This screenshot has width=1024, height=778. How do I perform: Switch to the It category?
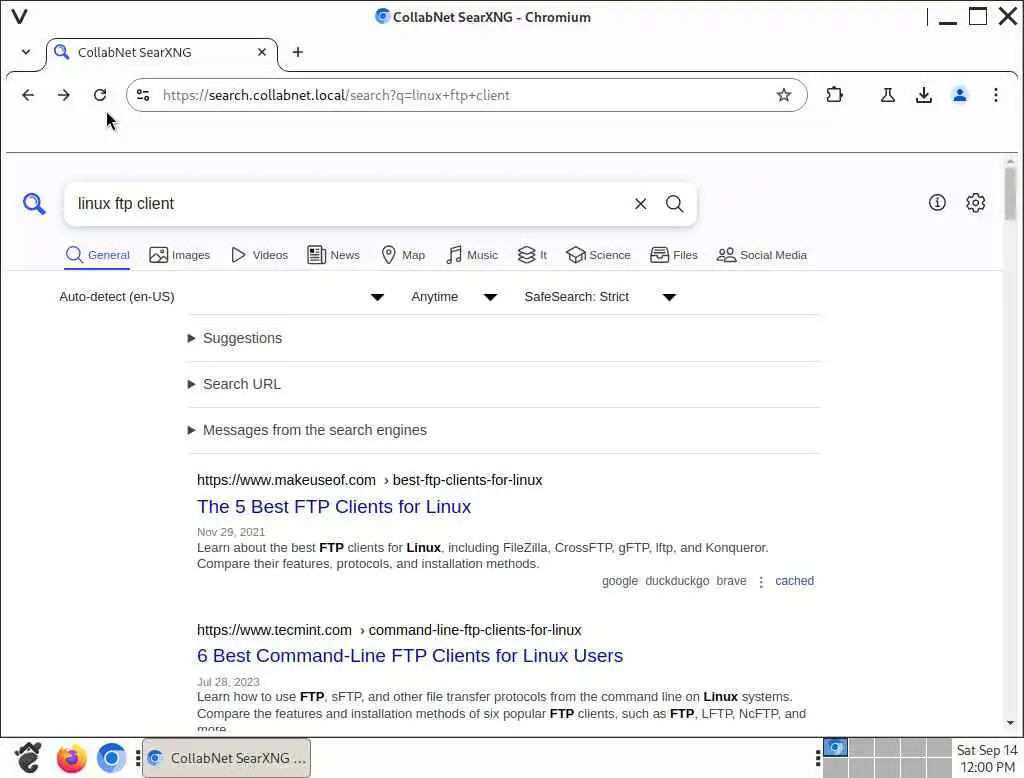[532, 255]
